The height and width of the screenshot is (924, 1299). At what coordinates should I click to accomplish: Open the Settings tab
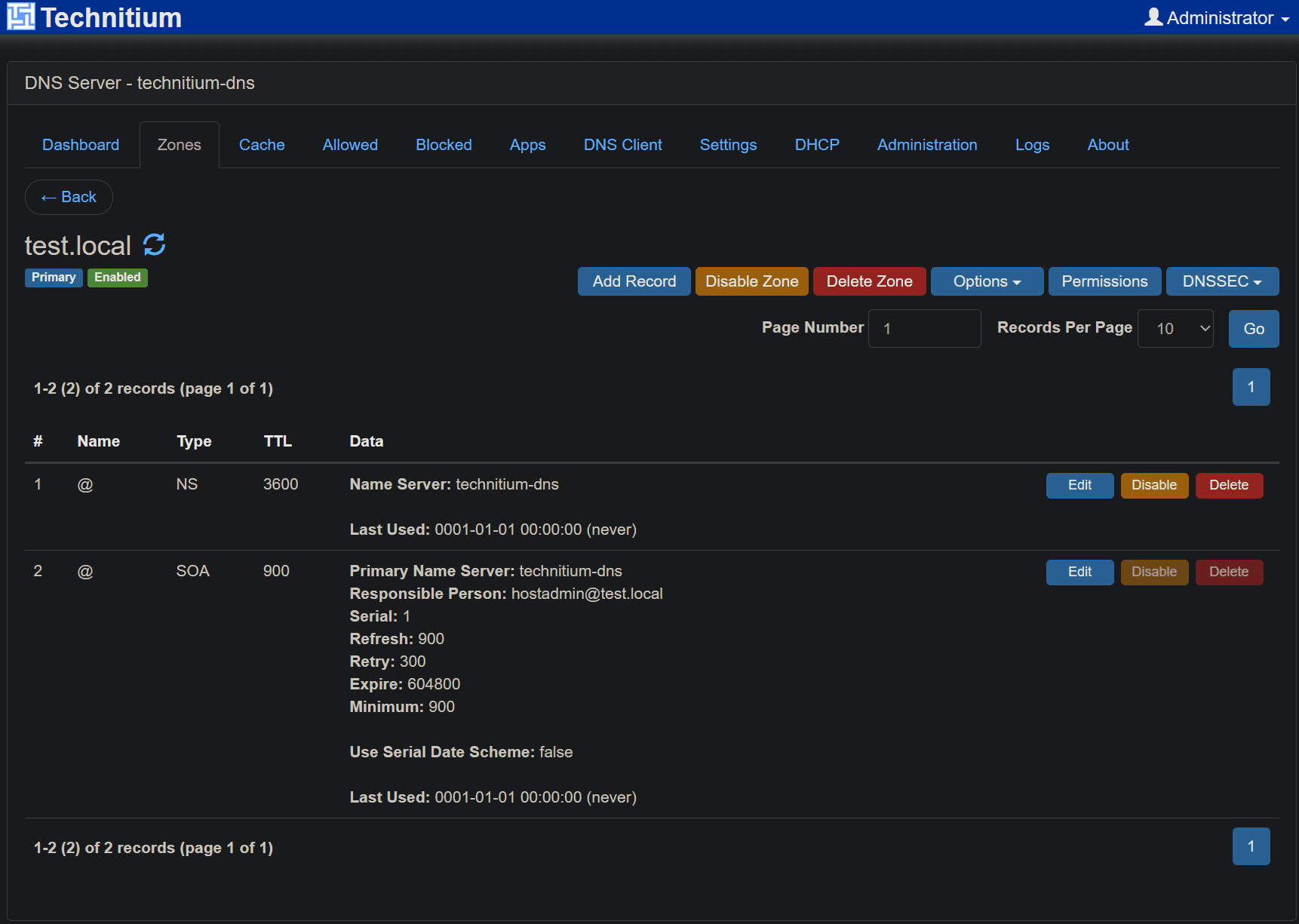727,145
